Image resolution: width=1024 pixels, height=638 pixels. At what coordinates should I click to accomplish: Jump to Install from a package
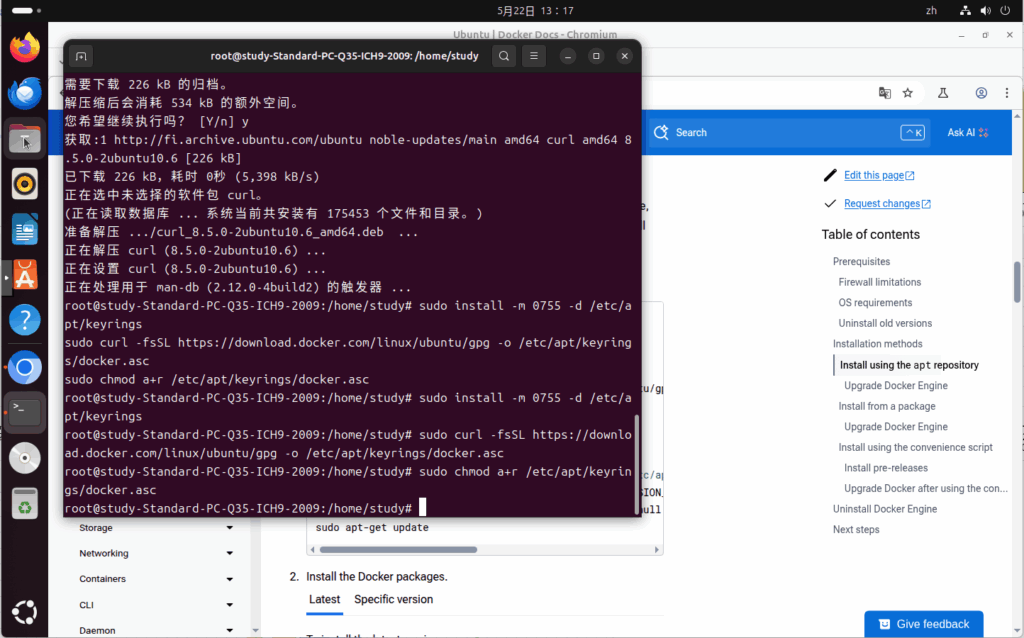[887, 406]
